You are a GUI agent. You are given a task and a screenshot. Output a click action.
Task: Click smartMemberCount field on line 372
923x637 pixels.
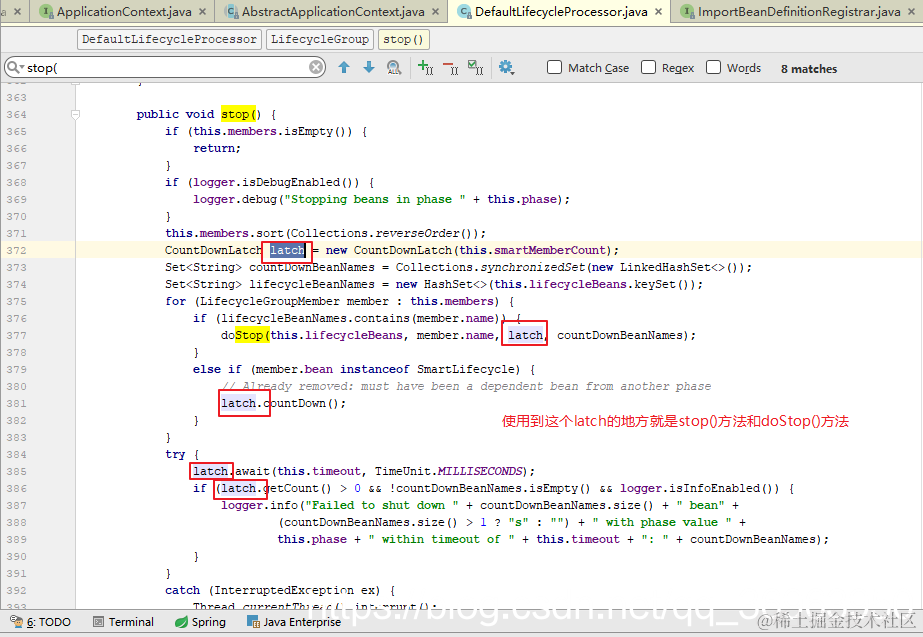click(550, 250)
